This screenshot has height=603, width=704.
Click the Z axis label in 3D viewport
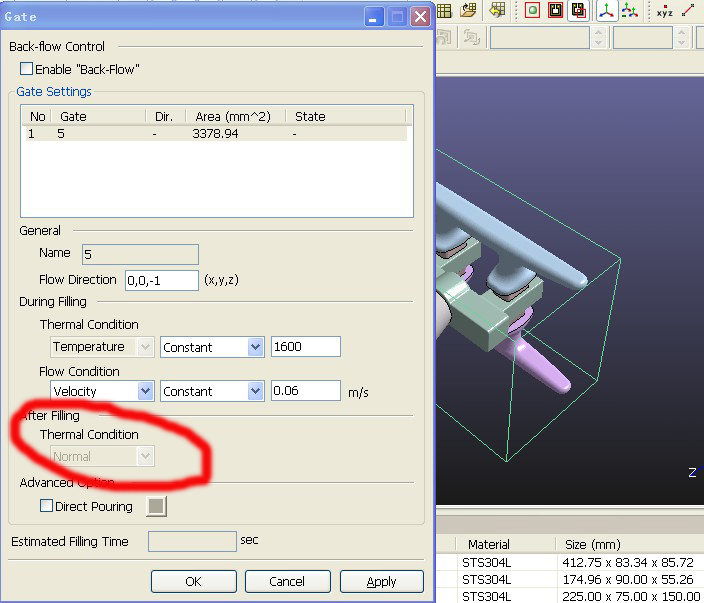[692, 472]
